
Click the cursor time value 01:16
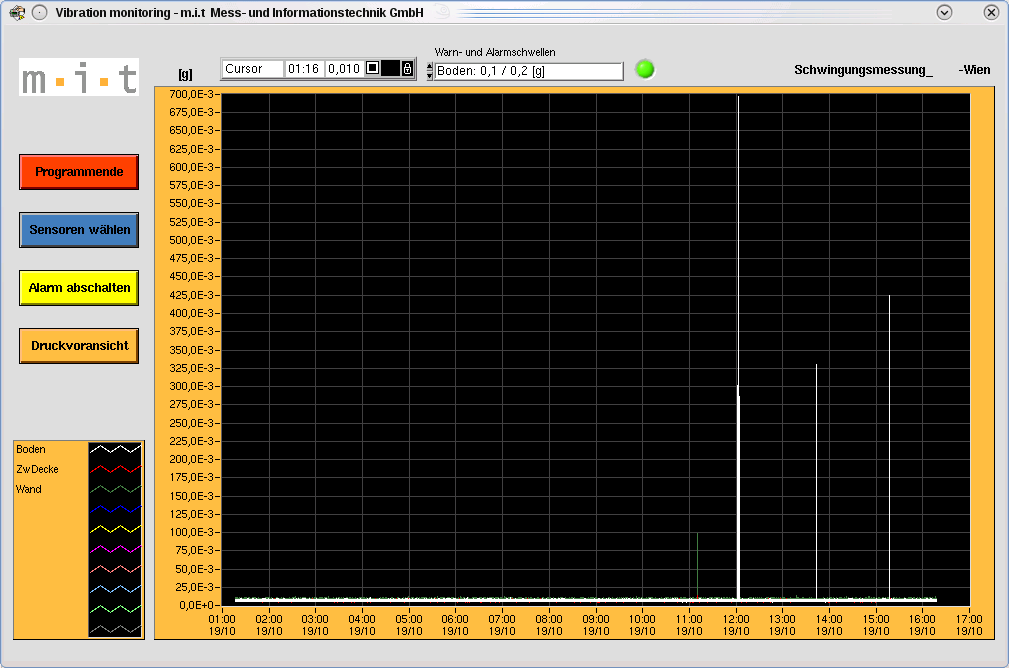pos(304,69)
